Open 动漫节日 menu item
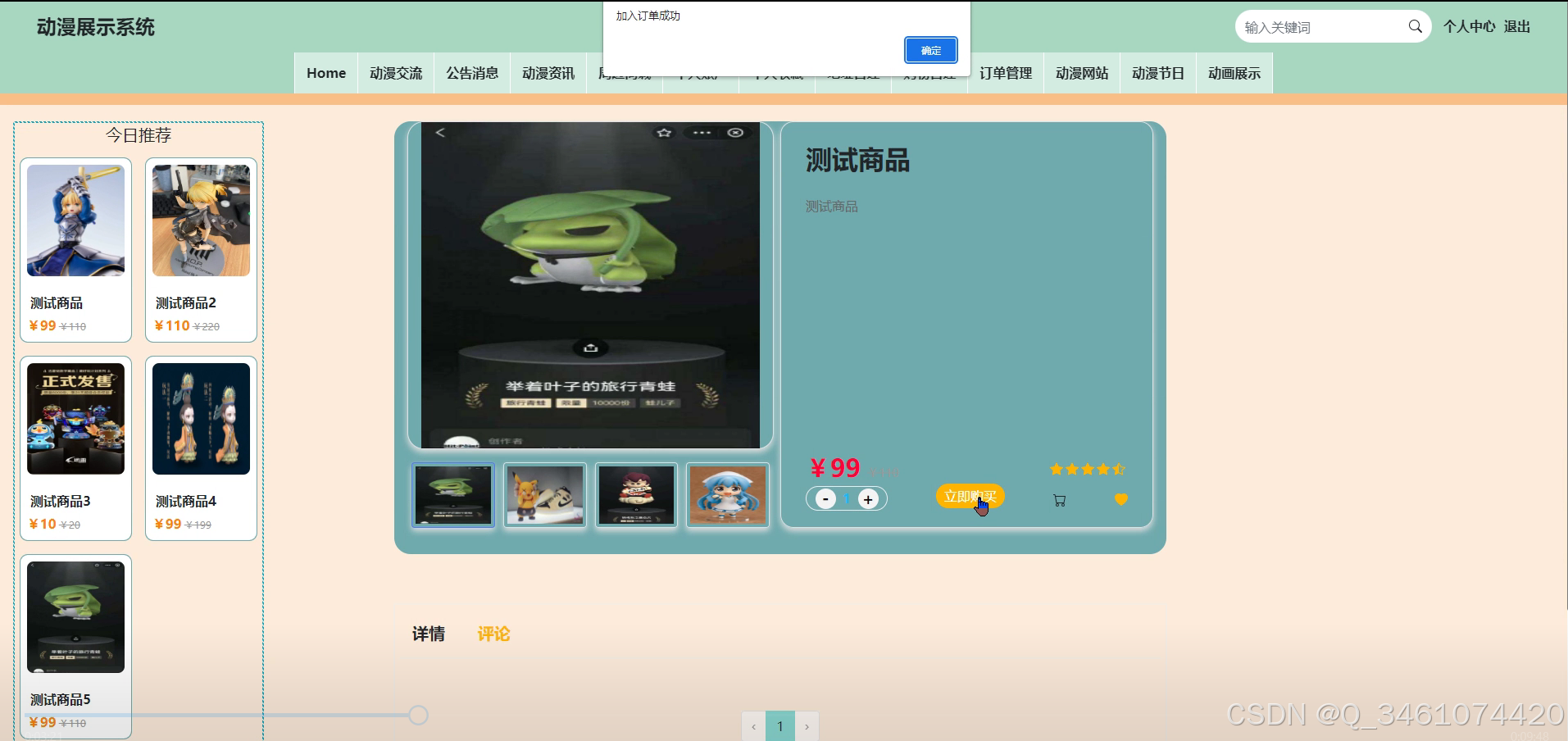This screenshot has height=741, width=1568. [x=1158, y=73]
